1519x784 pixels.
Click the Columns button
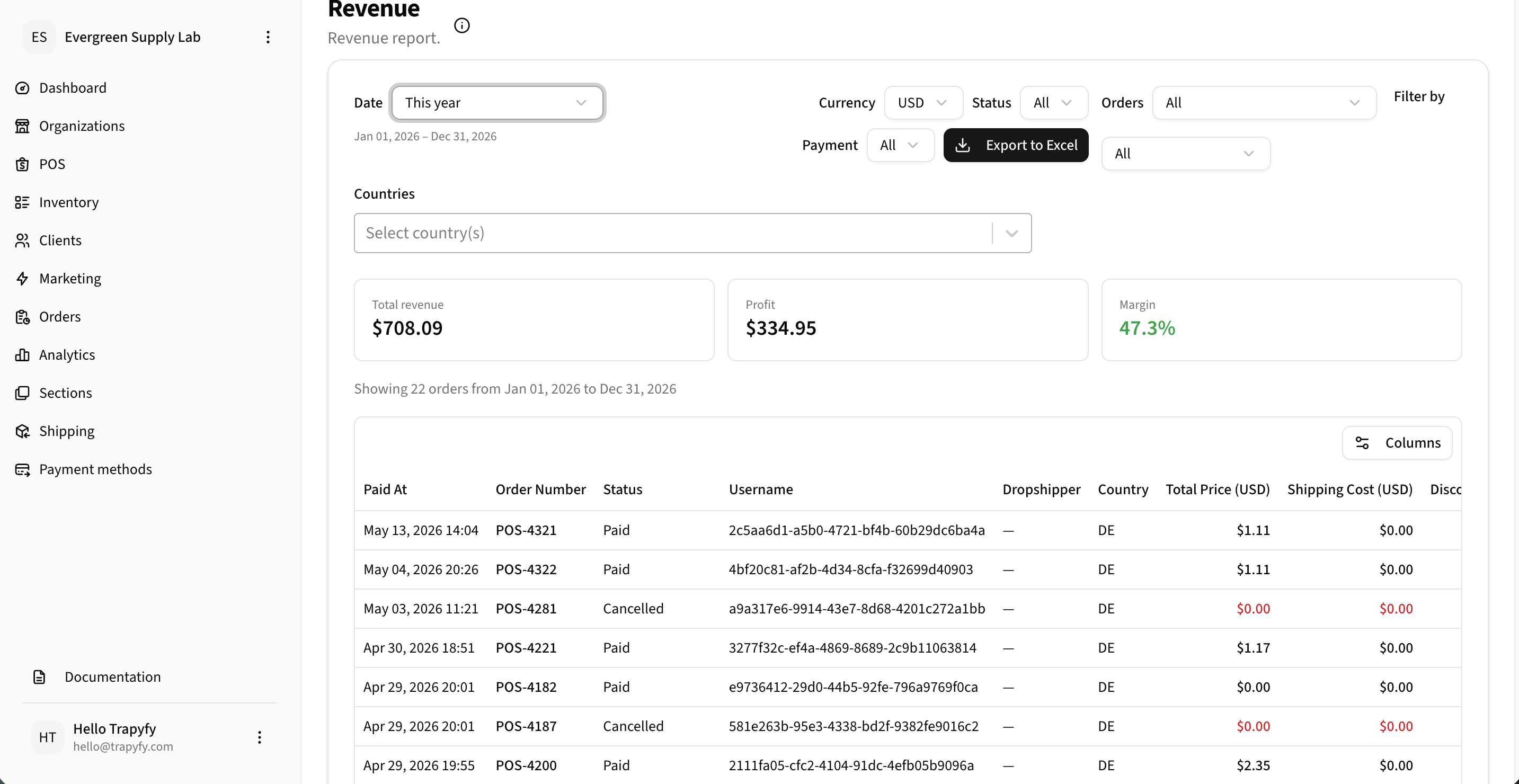(1397, 443)
